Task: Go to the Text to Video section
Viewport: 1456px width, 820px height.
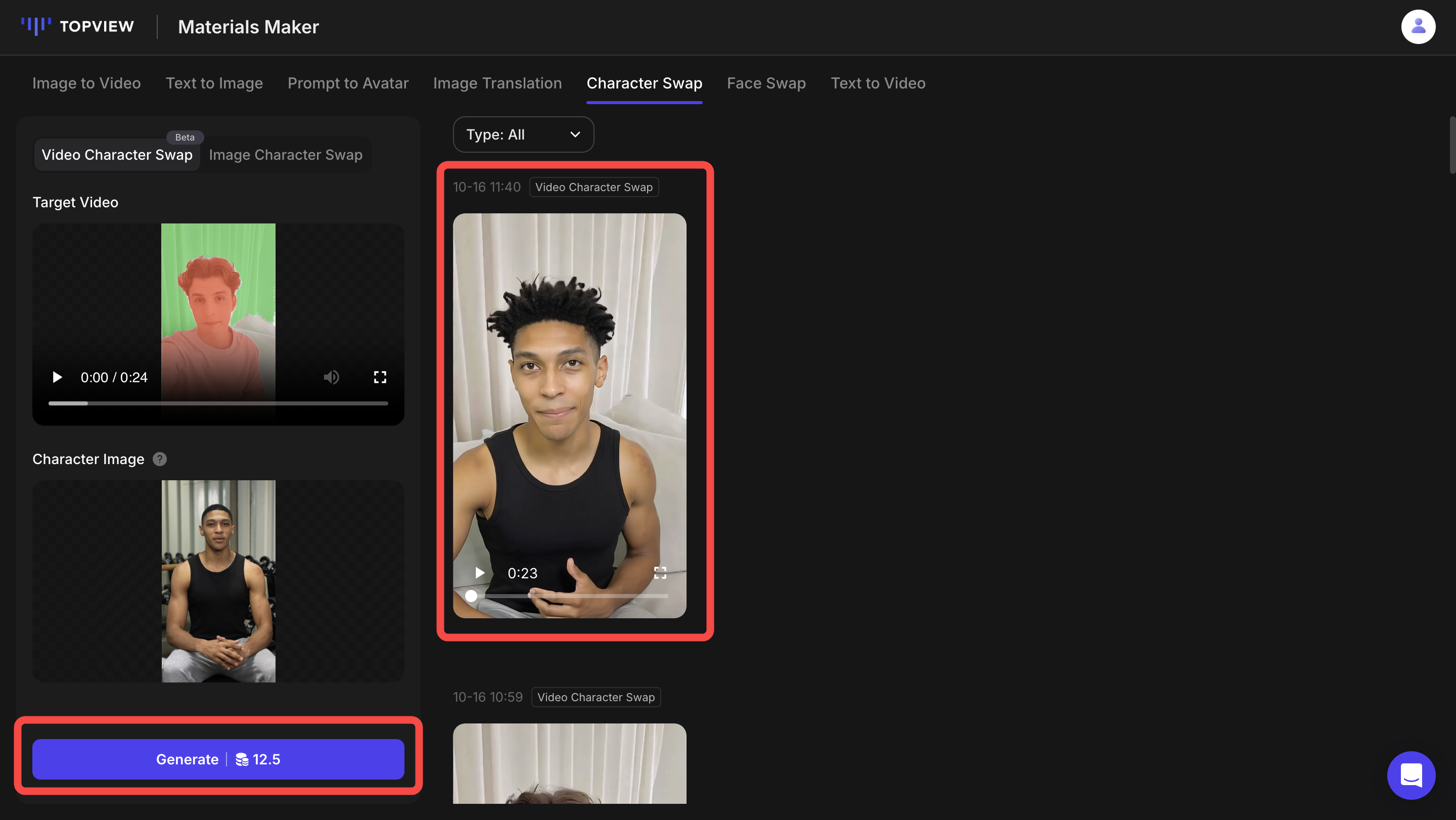Action: [x=878, y=83]
